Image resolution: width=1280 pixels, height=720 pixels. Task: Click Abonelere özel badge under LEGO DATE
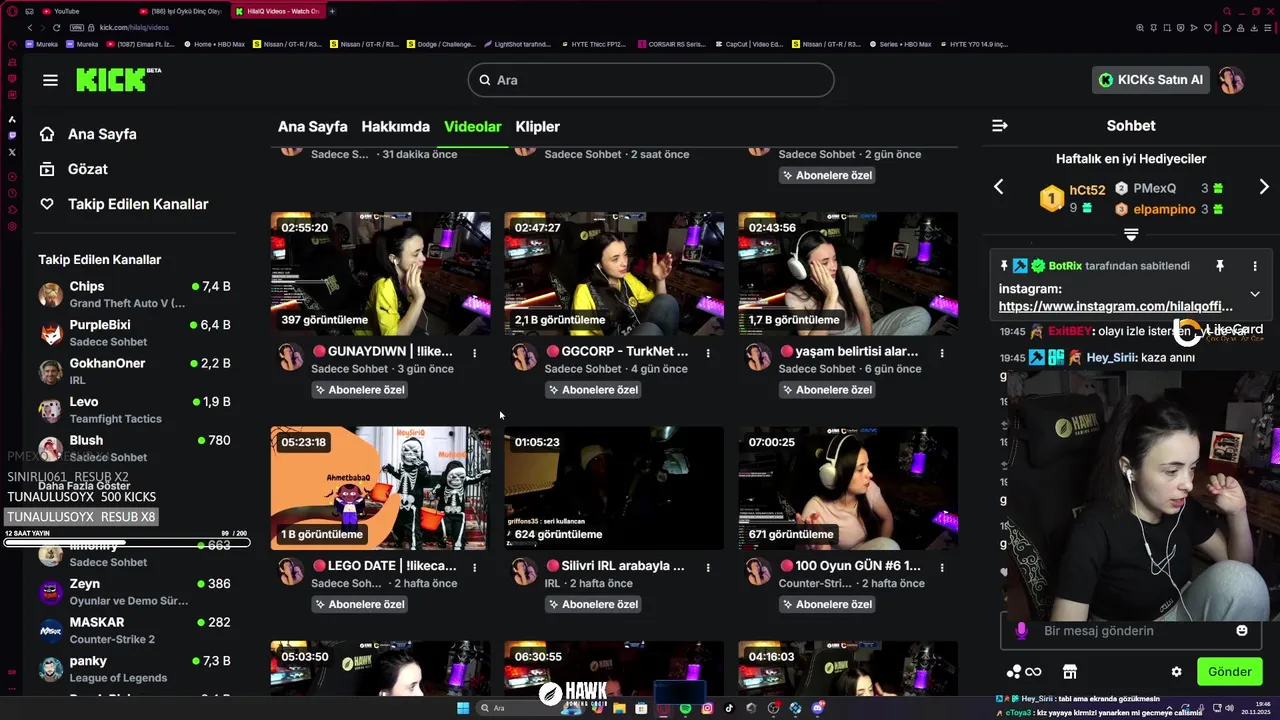358,604
